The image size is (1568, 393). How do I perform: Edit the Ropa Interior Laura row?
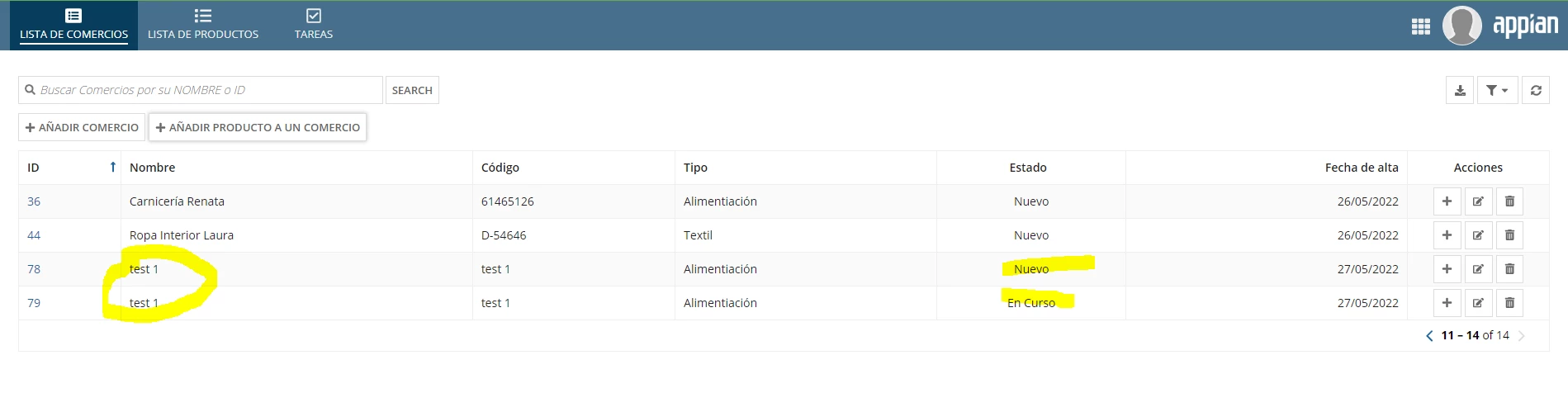pos(1478,235)
